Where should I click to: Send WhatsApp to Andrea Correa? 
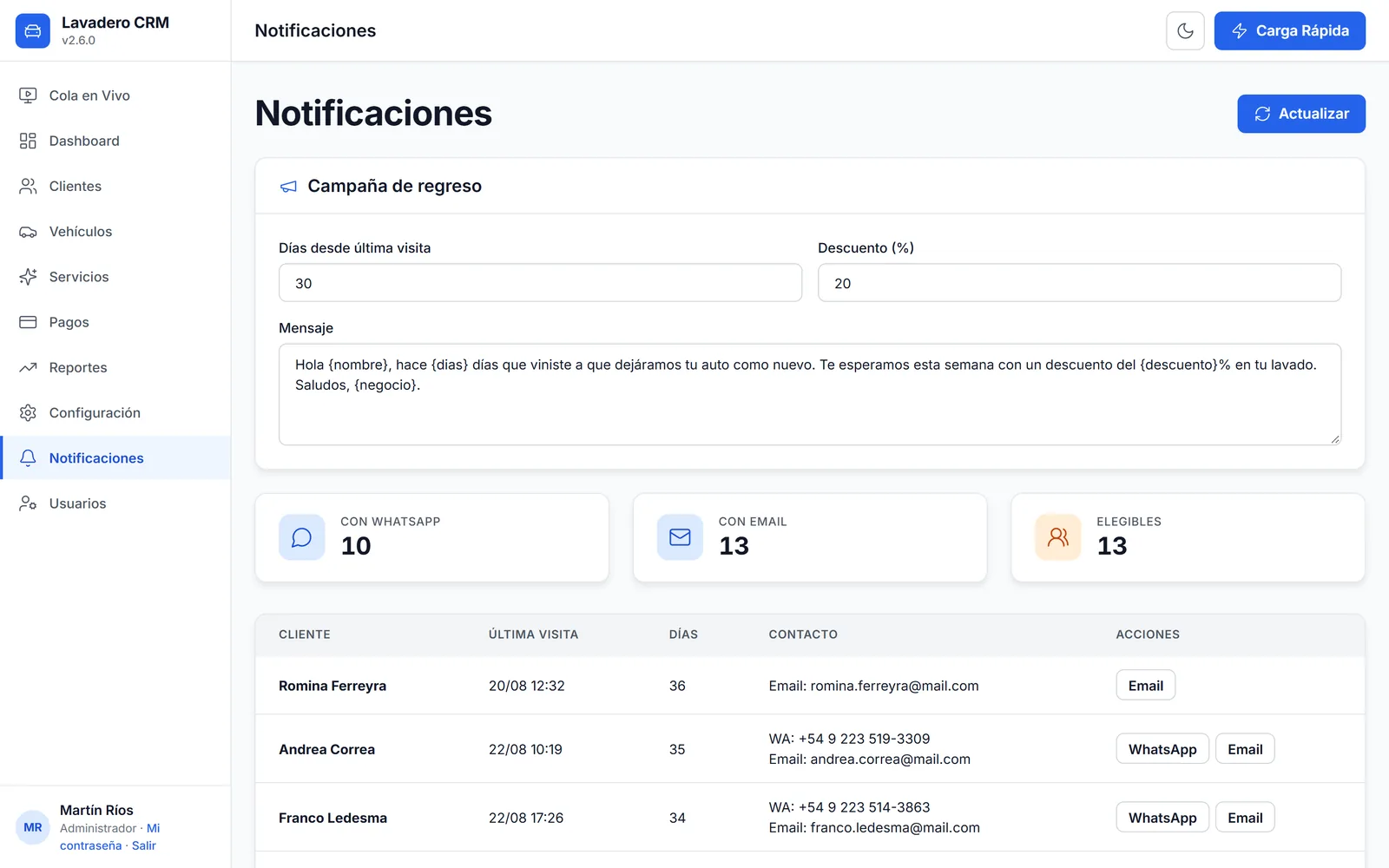pos(1162,749)
